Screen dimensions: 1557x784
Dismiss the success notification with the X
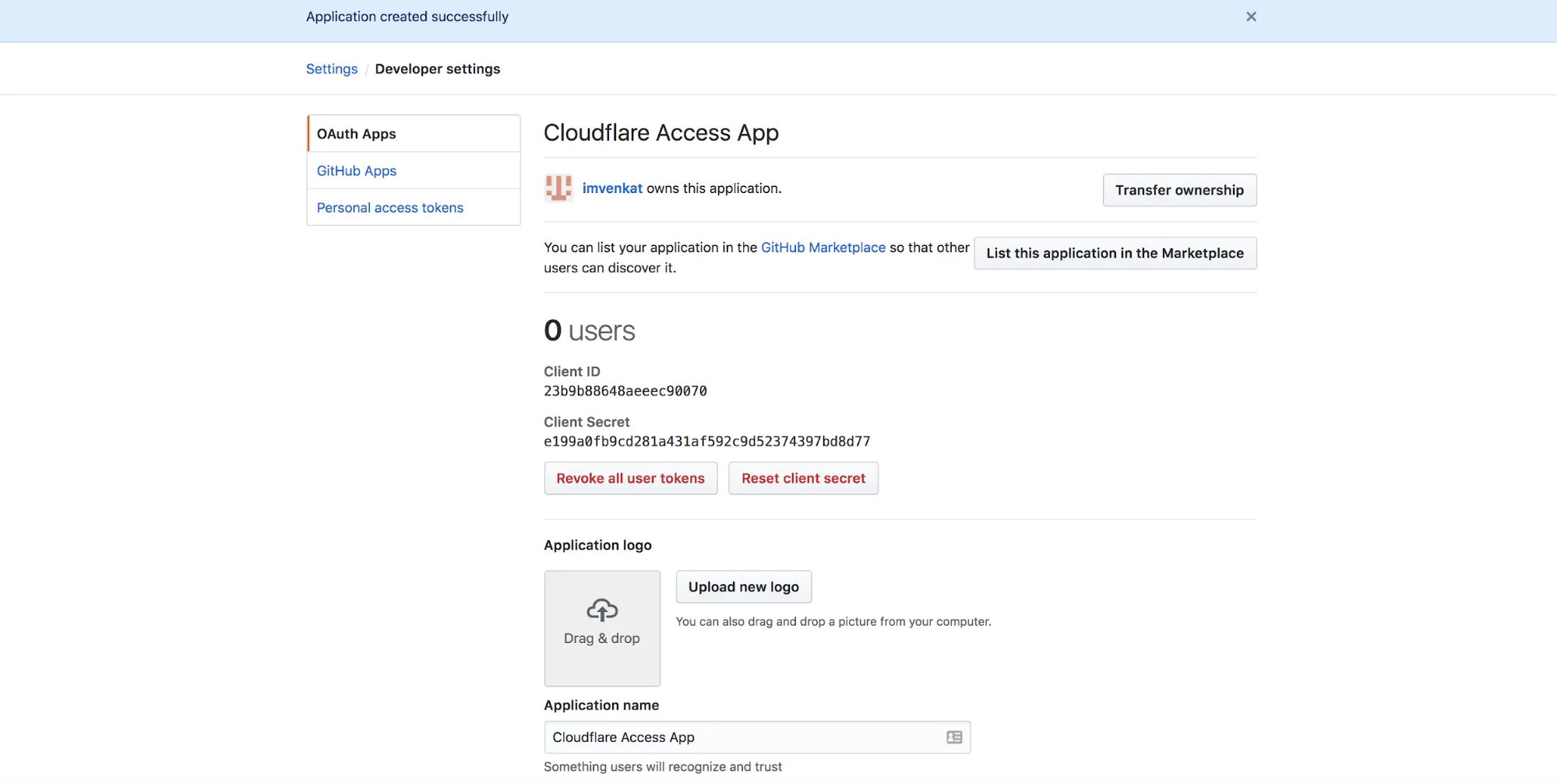(x=1251, y=16)
